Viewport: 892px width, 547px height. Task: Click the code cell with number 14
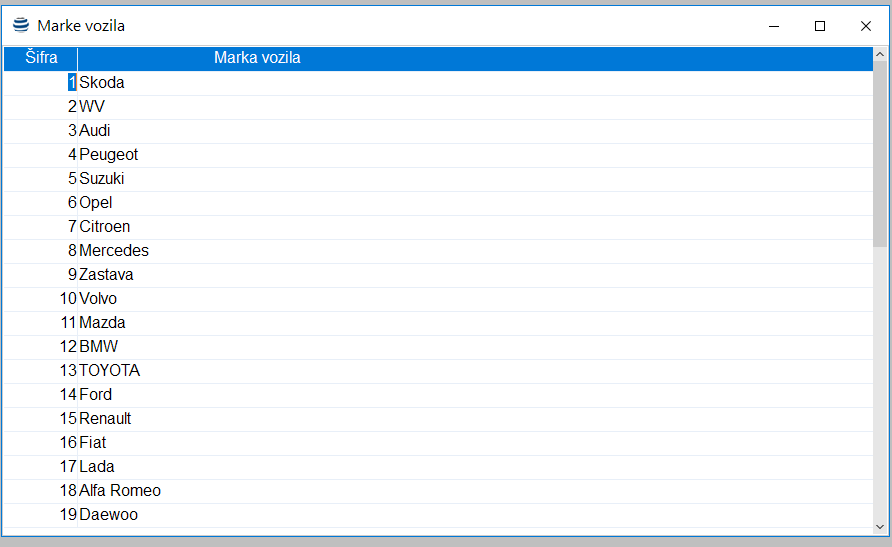coord(68,395)
